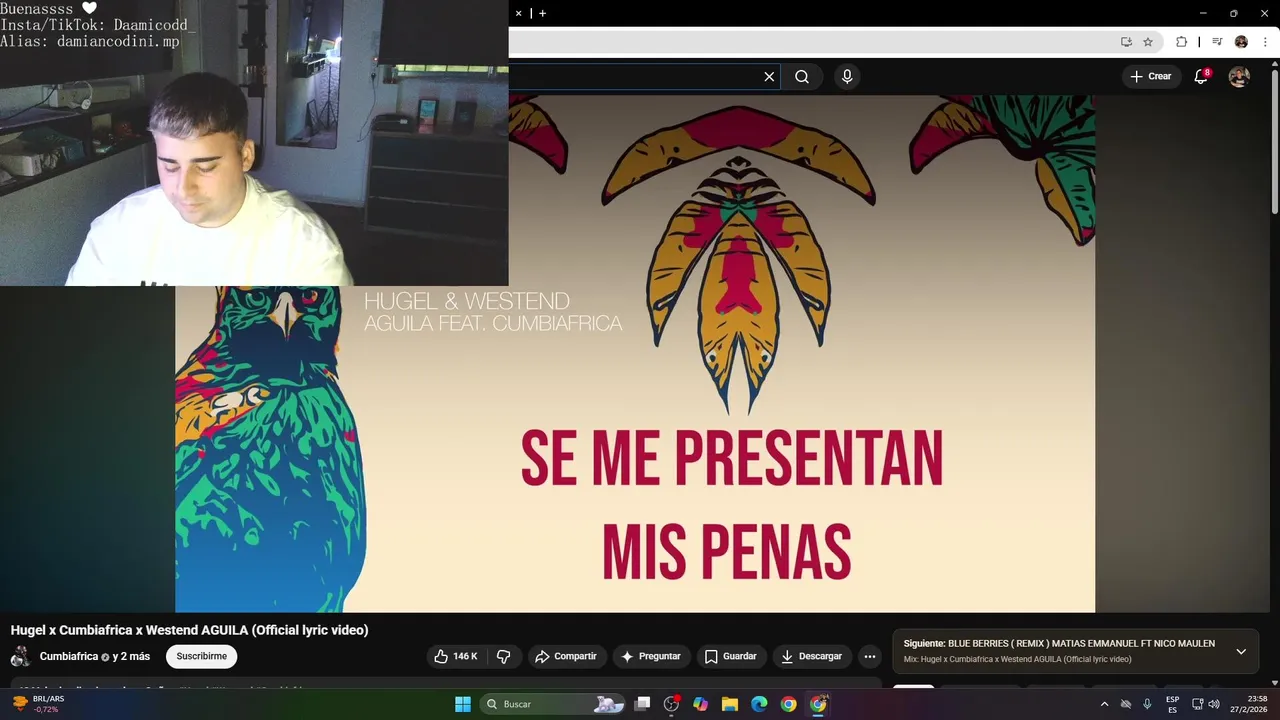Image resolution: width=1280 pixels, height=720 pixels.
Task: Share the video with Compartir
Action: [x=566, y=657]
